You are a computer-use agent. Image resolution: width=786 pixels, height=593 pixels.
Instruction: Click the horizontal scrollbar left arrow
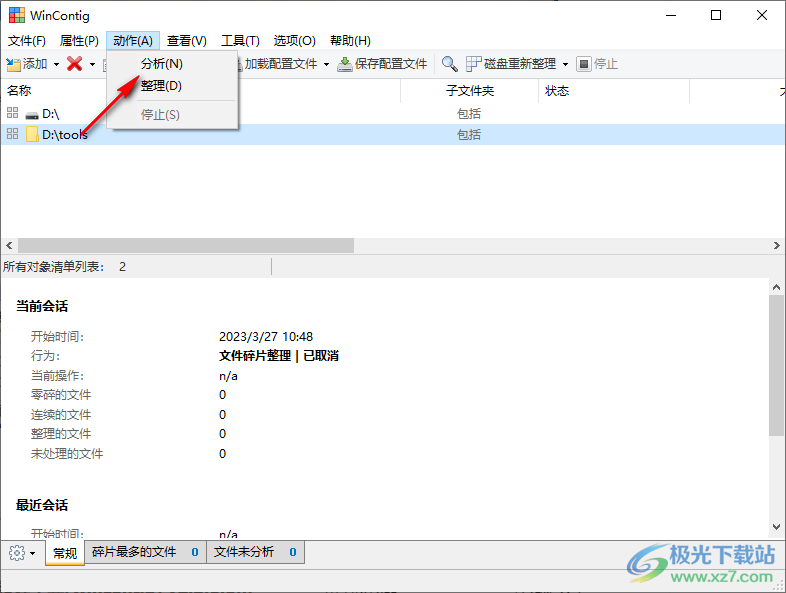tap(9, 246)
